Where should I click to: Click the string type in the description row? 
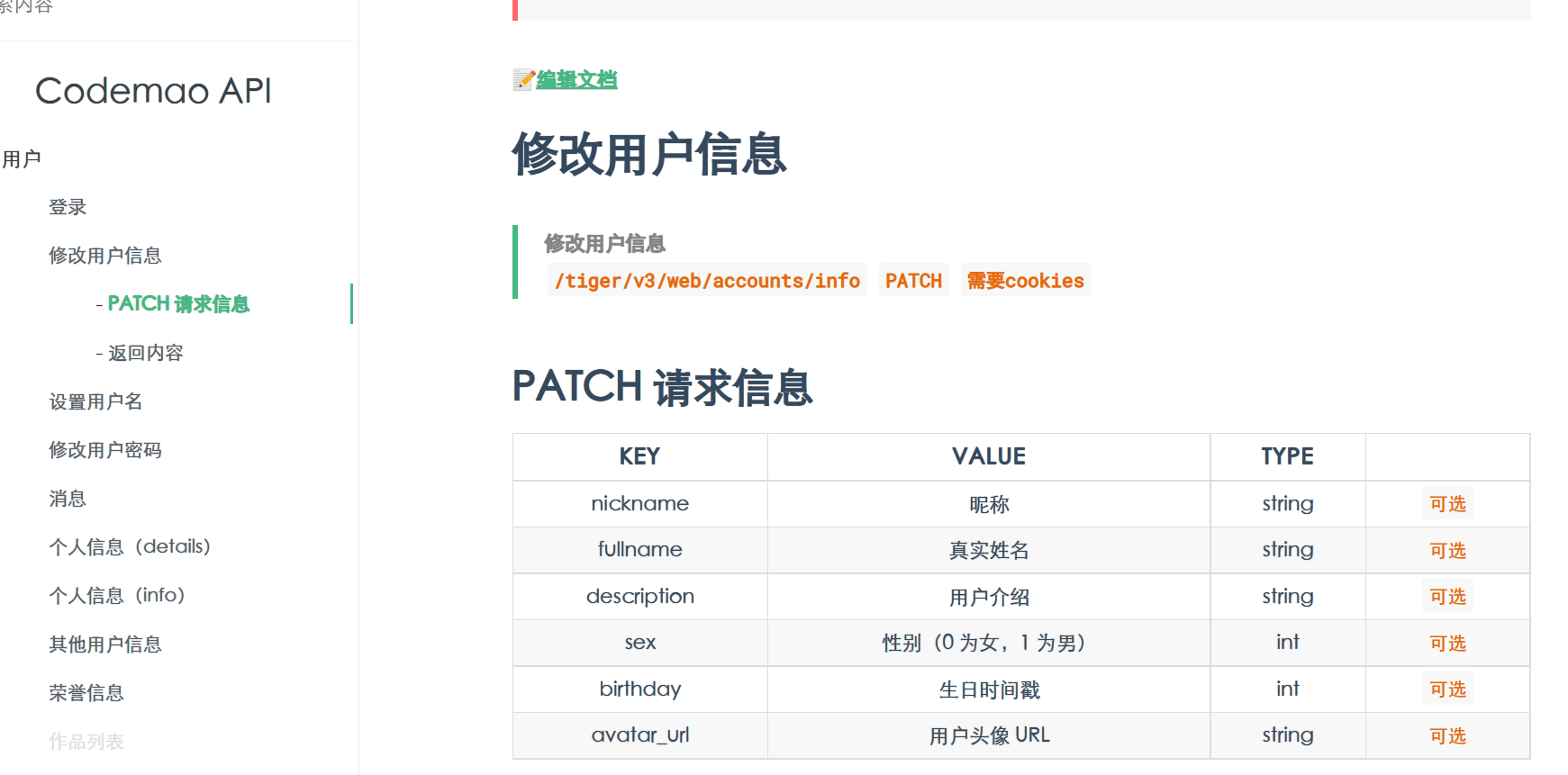(1288, 597)
